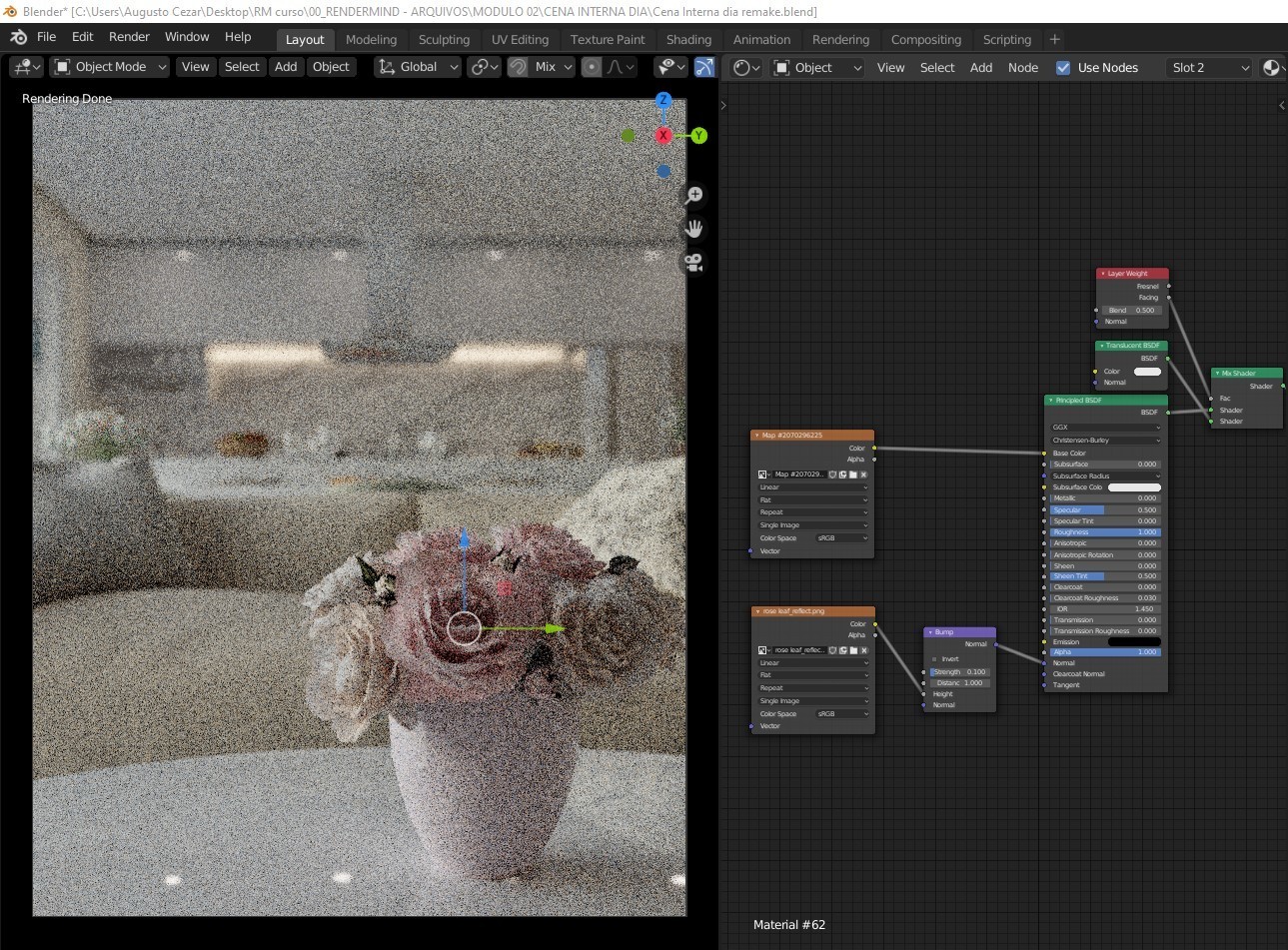Switch to the UV Editing workspace tab
Image resolution: width=1288 pixels, height=950 pixels.
[x=520, y=40]
